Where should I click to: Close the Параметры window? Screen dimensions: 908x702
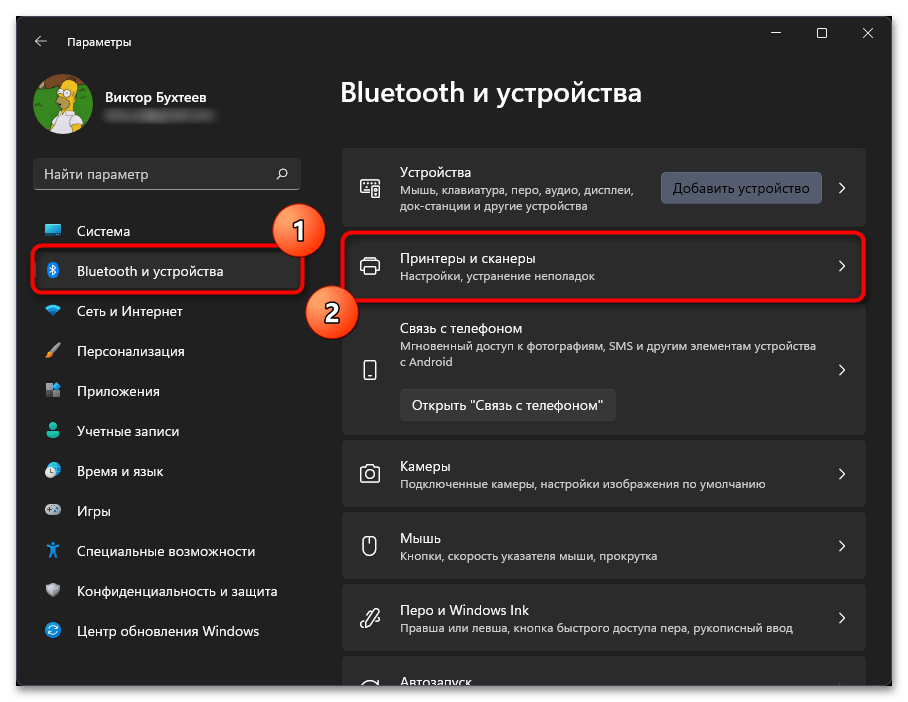(867, 33)
